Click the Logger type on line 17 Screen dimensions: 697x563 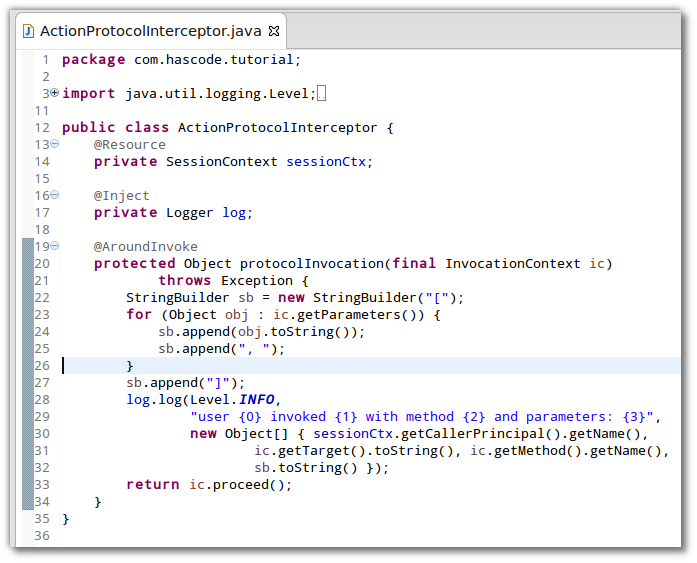pyautogui.click(x=189, y=212)
